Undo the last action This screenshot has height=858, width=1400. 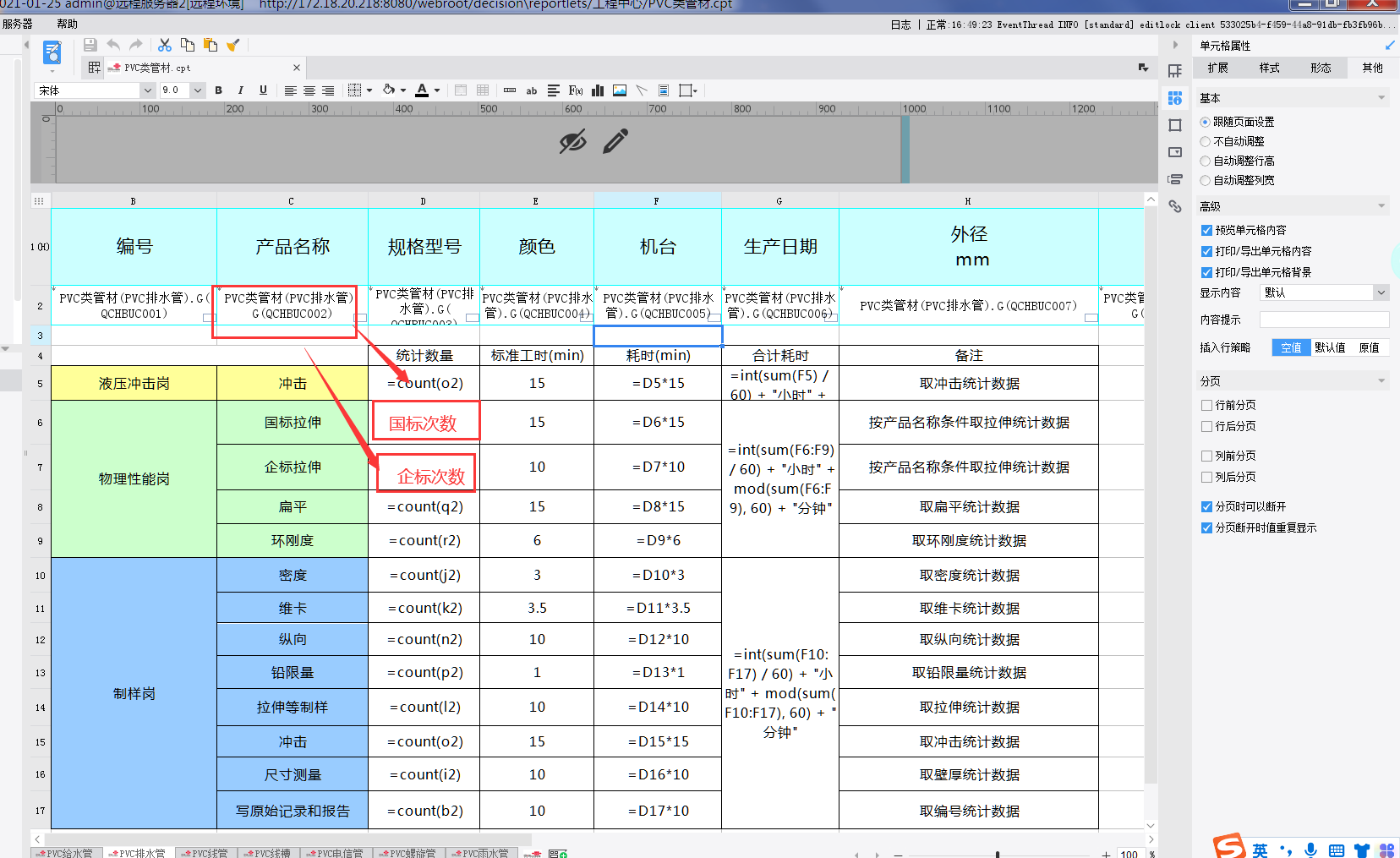click(x=113, y=45)
